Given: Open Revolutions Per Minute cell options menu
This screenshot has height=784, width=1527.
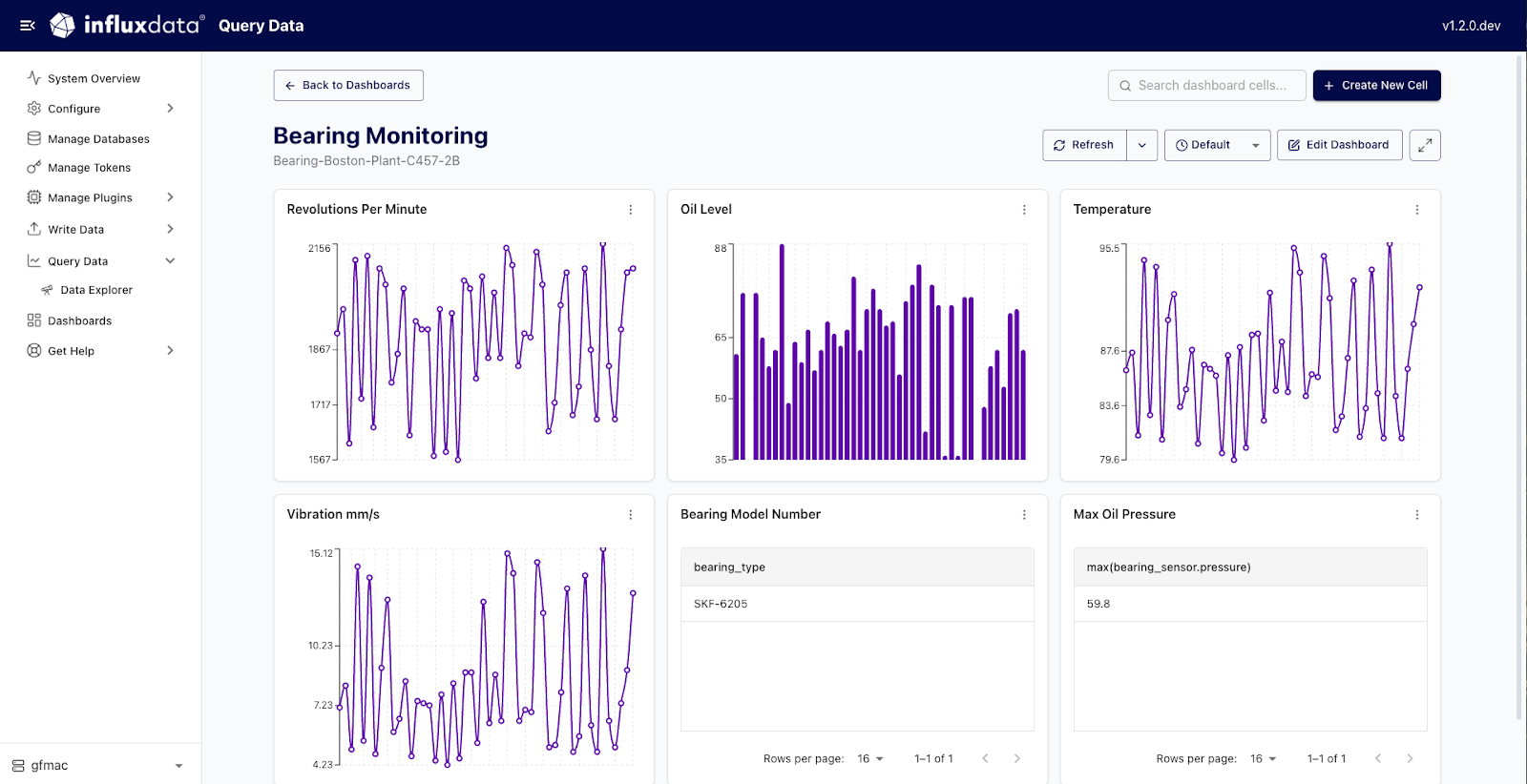Looking at the screenshot, I should pyautogui.click(x=630, y=210).
